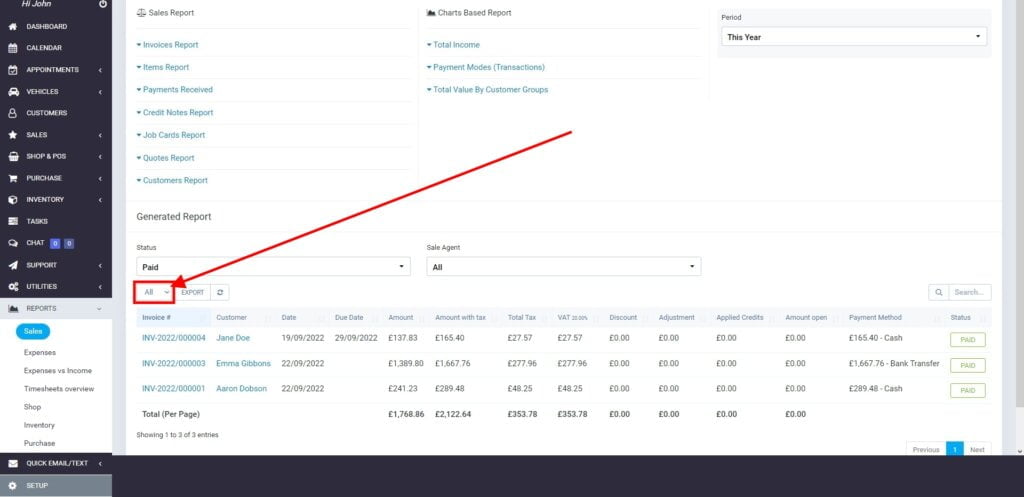Expand the Quick Email/Text menu chevron

coord(100,464)
